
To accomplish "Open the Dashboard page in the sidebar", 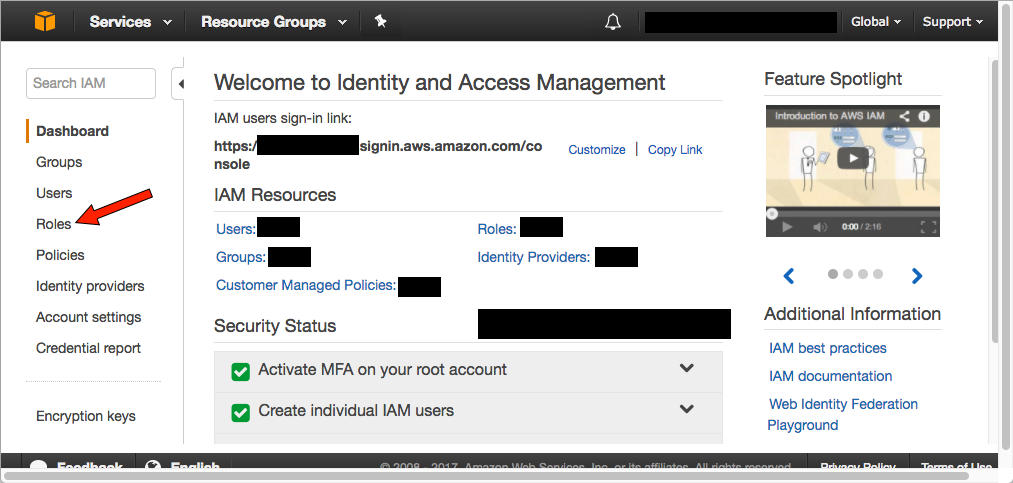I will coord(72,131).
